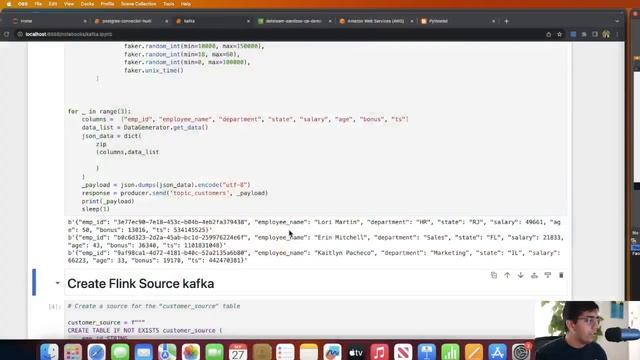Open System Settings from the Dock
This screenshot has width=640, height=360.
click(521, 352)
